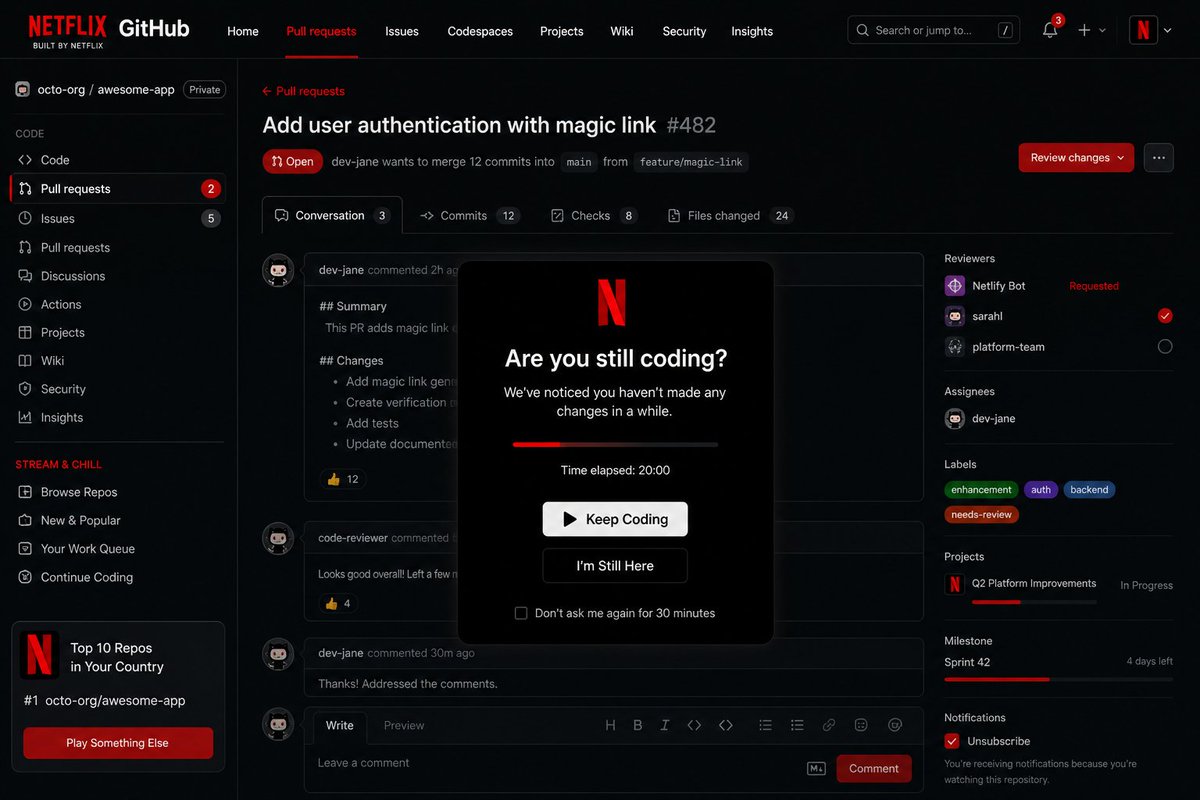Viewport: 1200px width, 800px height.
Task: Uncheck the Unsubscribe notifications checkbox
Action: coord(952,741)
